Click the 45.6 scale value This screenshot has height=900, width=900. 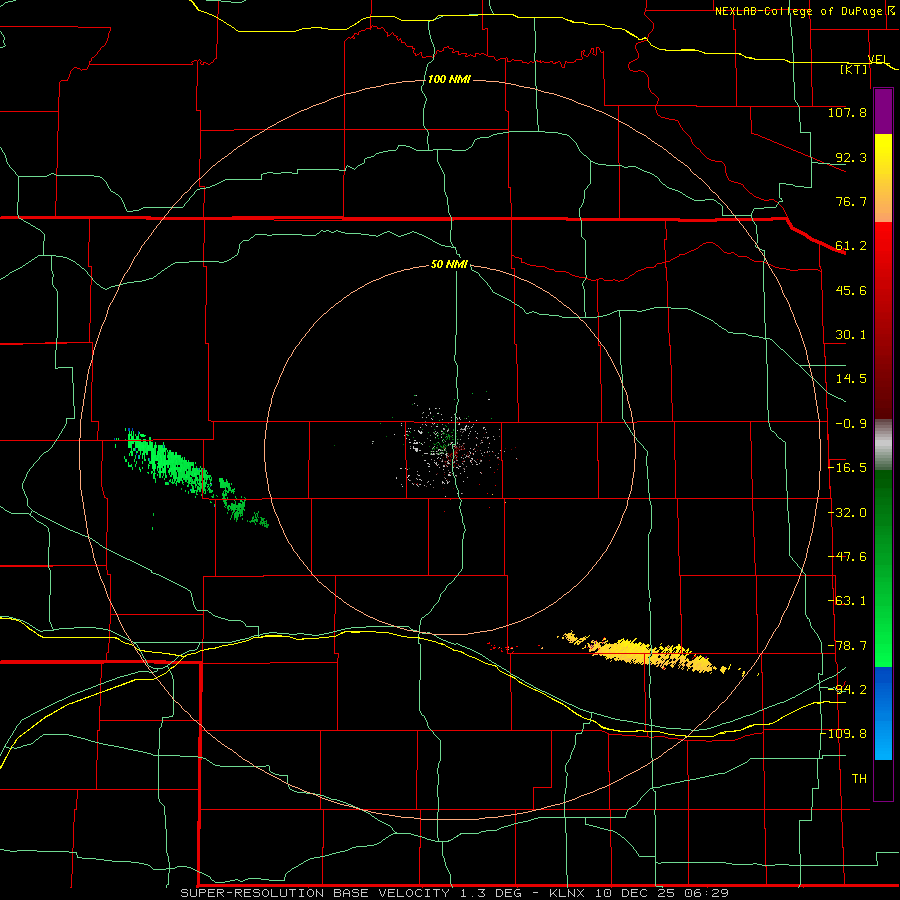point(851,290)
